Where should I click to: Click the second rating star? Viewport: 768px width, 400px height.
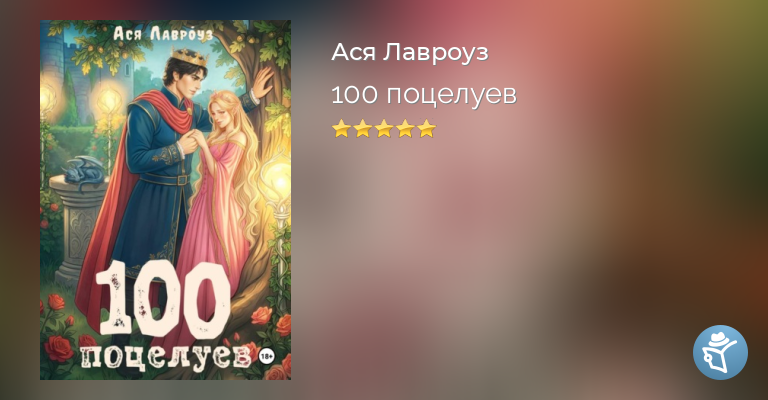[x=363, y=129]
